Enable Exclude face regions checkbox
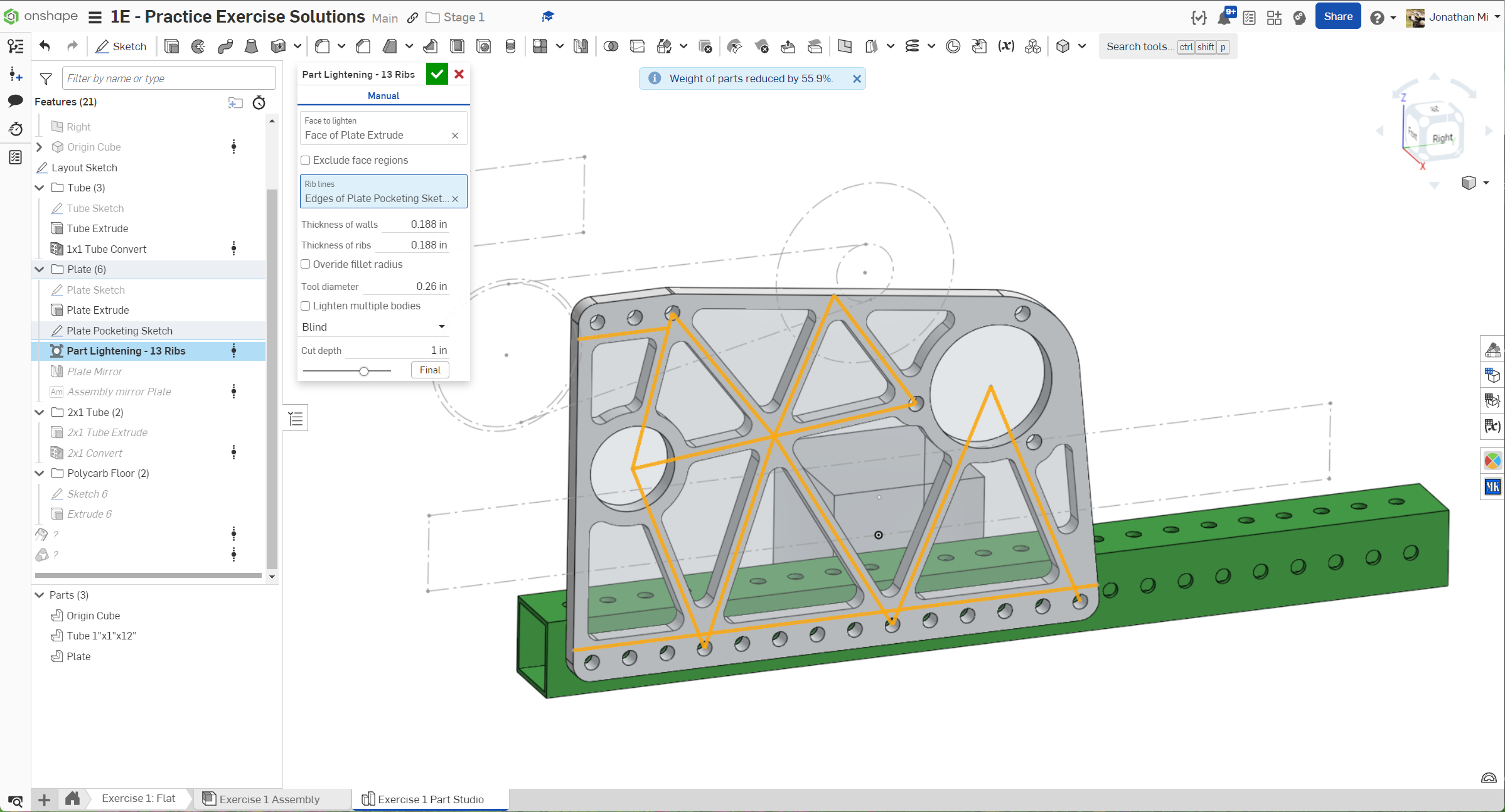The width and height of the screenshot is (1505, 812). point(306,161)
